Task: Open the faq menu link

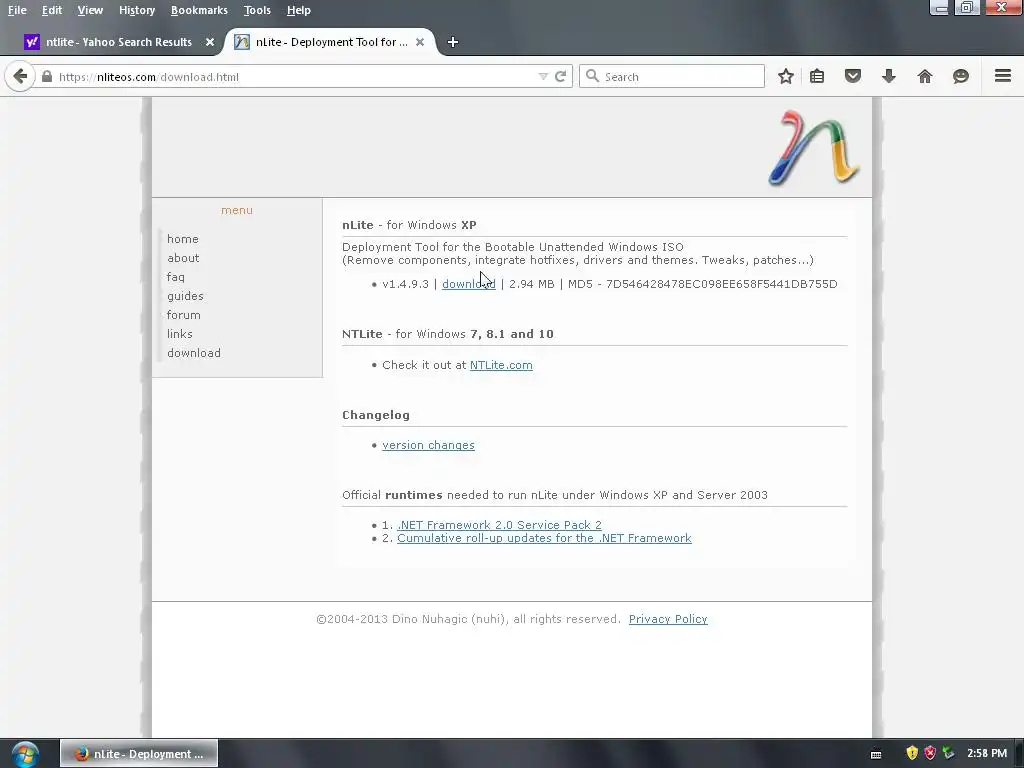Action: tap(176, 277)
